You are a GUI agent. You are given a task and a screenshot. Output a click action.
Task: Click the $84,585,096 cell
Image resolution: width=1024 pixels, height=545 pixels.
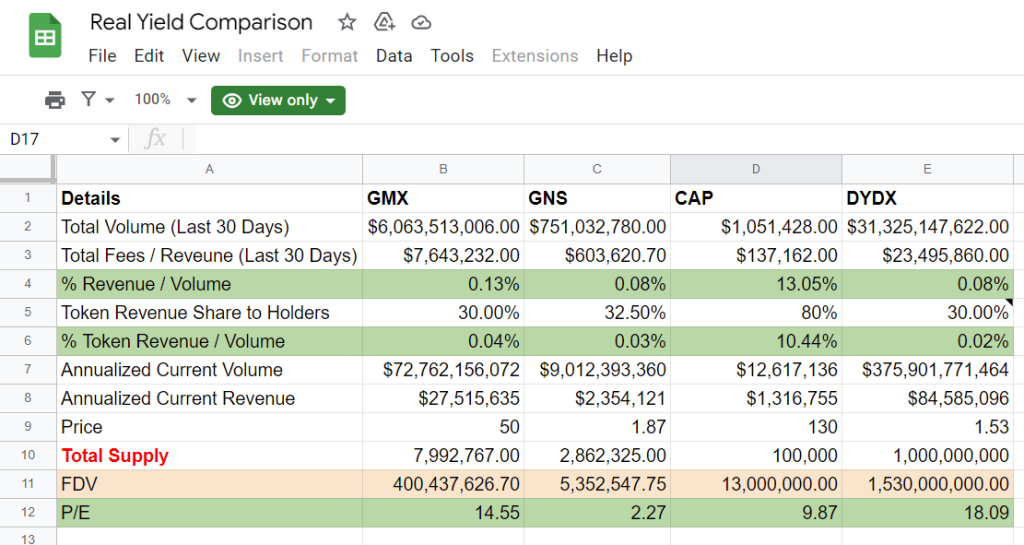pos(927,399)
